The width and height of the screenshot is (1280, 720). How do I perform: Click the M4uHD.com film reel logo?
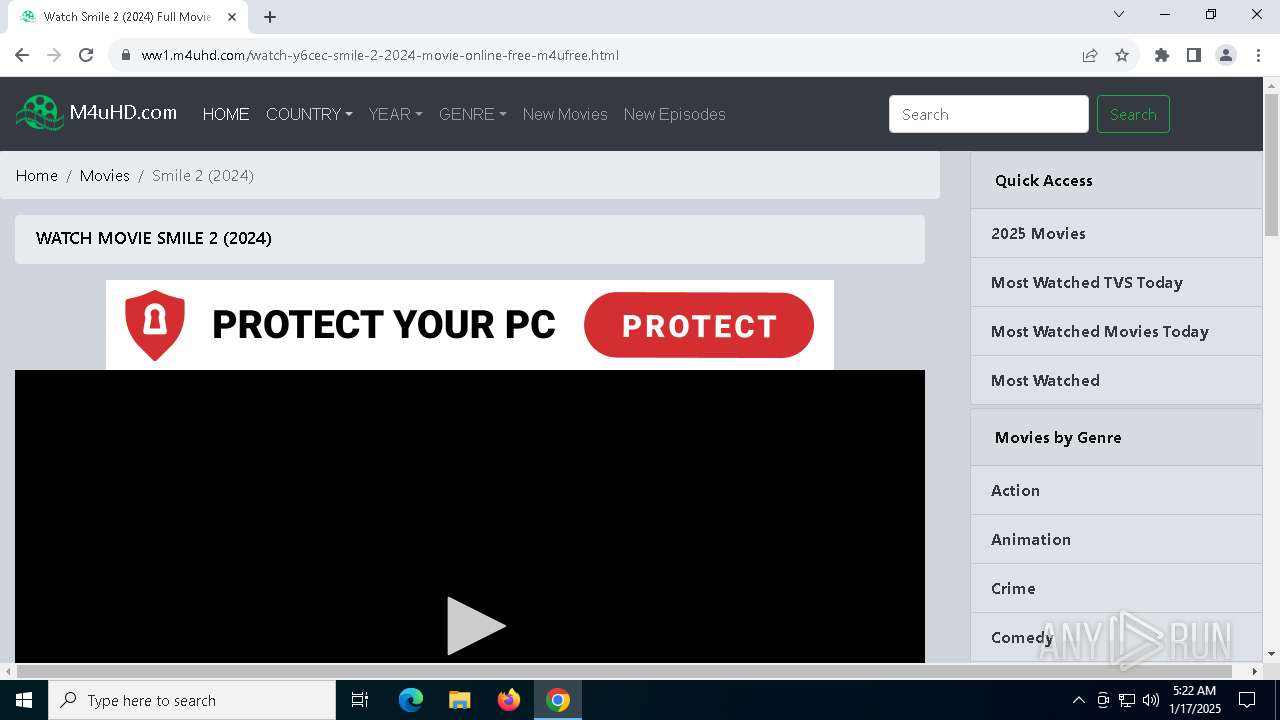[40, 113]
